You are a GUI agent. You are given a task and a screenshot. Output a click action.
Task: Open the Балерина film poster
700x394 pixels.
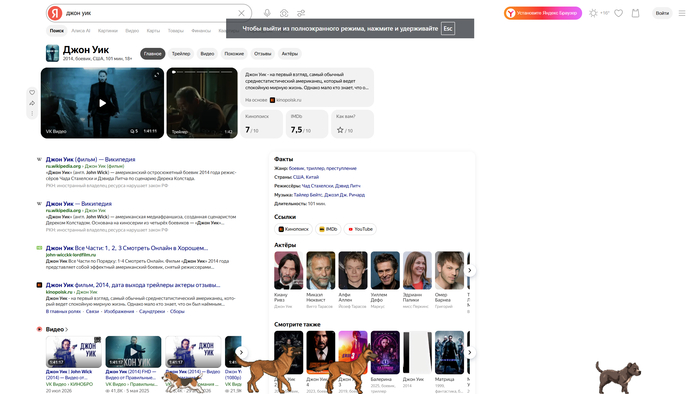385,352
